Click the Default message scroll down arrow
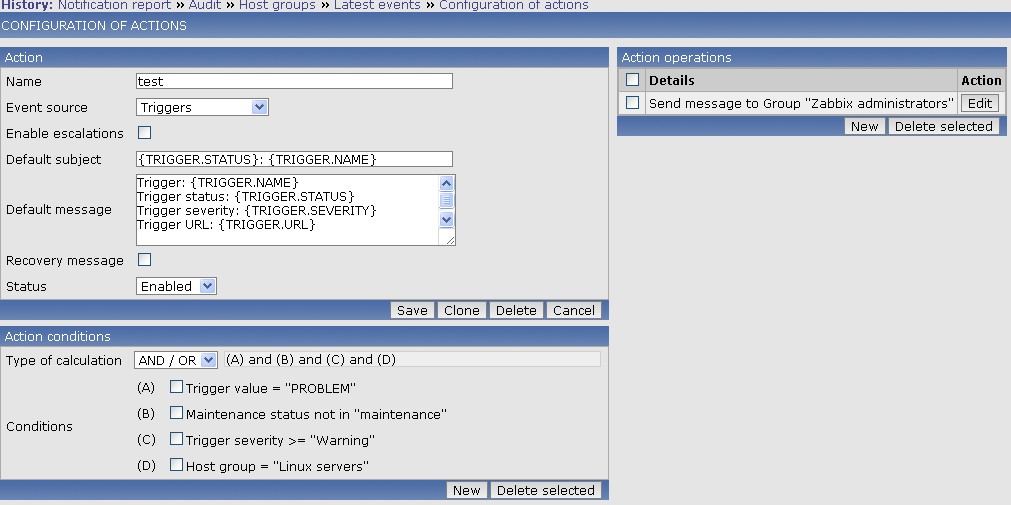The height and width of the screenshot is (505, 1011). point(446,219)
